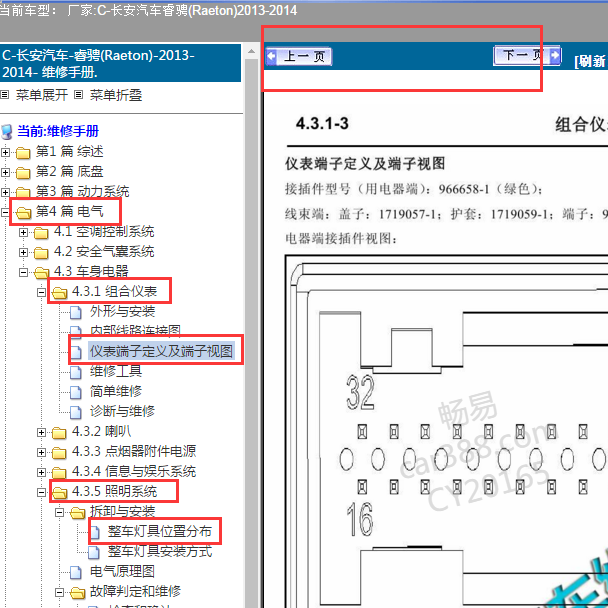This screenshot has width=608, height=608.
Task: Click page icon of 外形与安装
Action: tap(76, 312)
